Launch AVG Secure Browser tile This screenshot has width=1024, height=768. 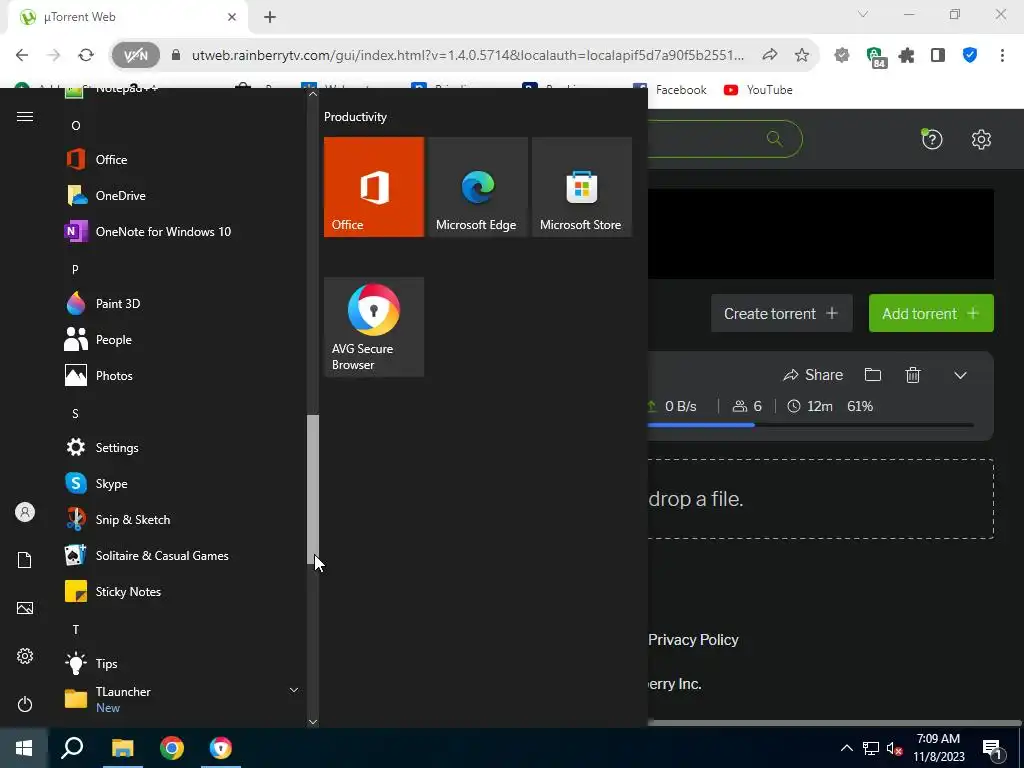(x=374, y=327)
